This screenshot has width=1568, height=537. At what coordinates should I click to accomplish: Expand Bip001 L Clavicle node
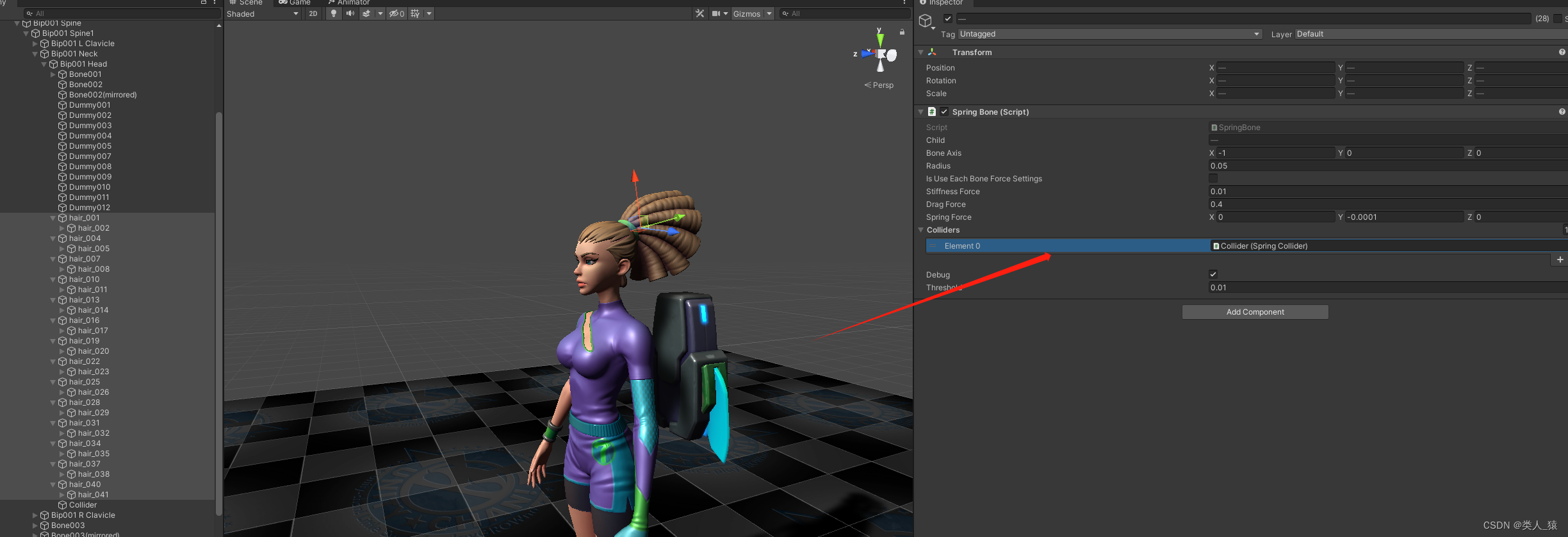coord(35,44)
